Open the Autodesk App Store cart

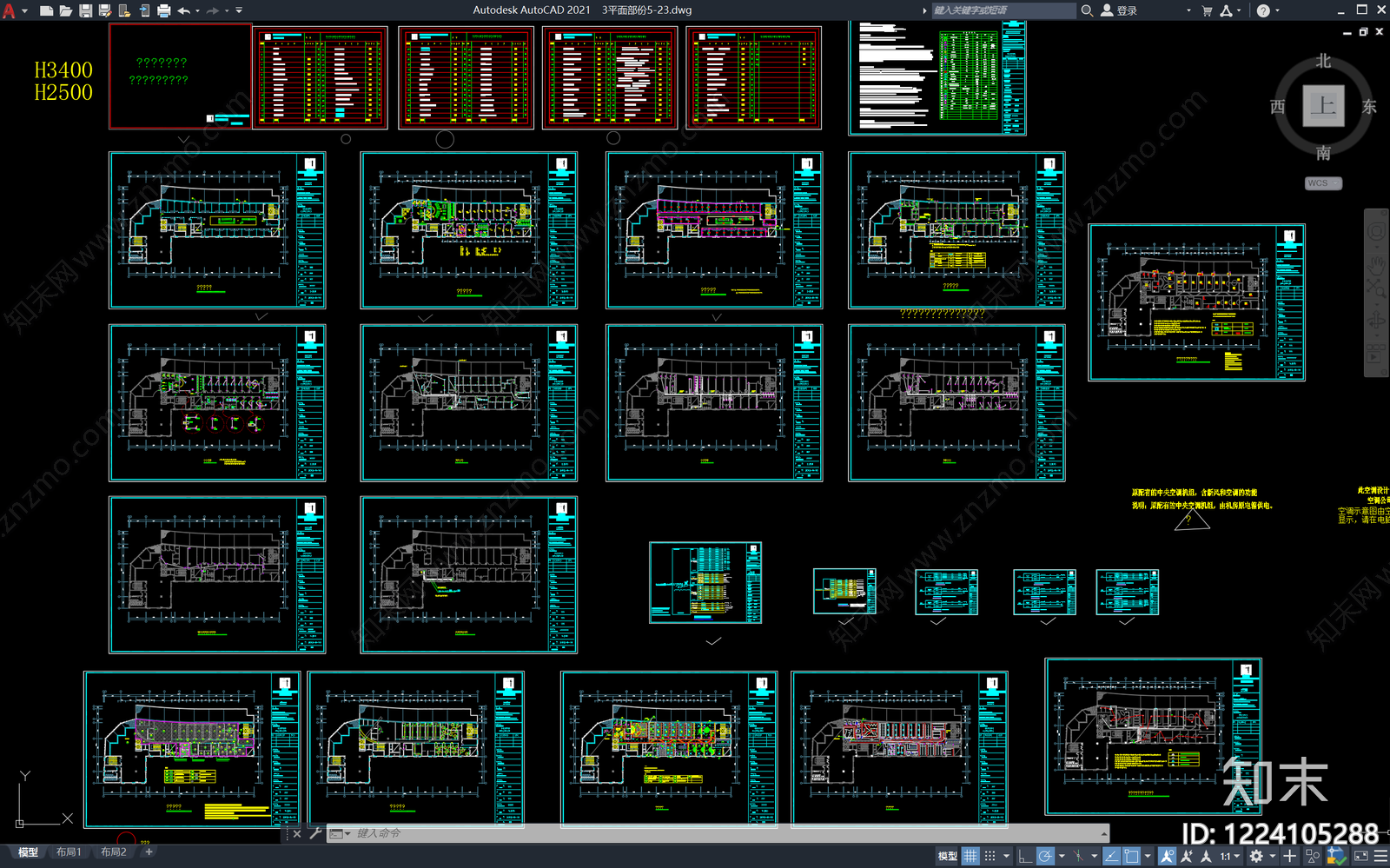click(x=1207, y=10)
